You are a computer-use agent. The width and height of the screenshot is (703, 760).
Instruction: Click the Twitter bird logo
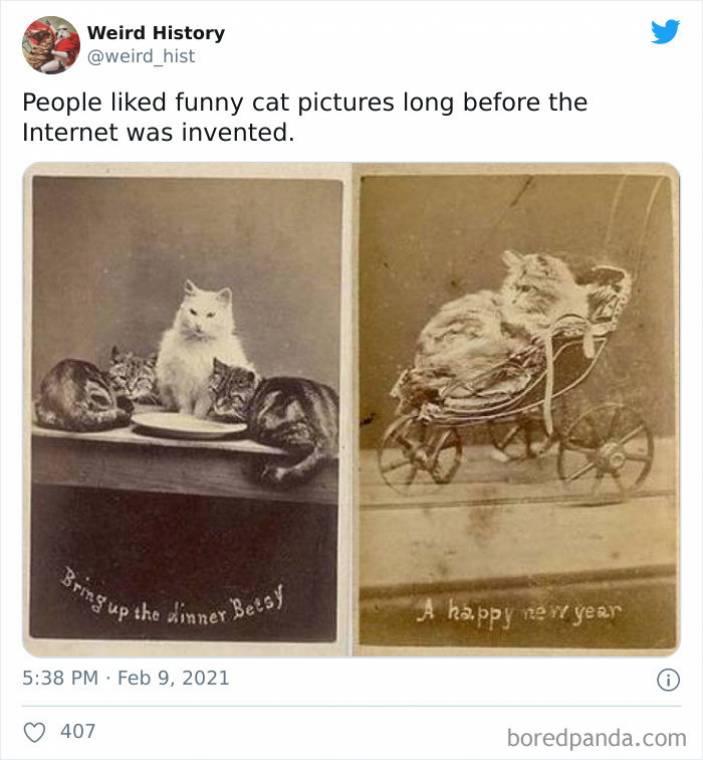point(665,32)
